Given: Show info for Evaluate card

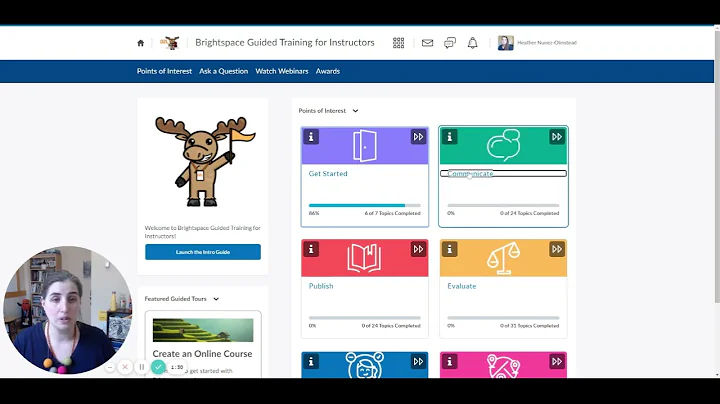Looking at the screenshot, I should pos(450,249).
